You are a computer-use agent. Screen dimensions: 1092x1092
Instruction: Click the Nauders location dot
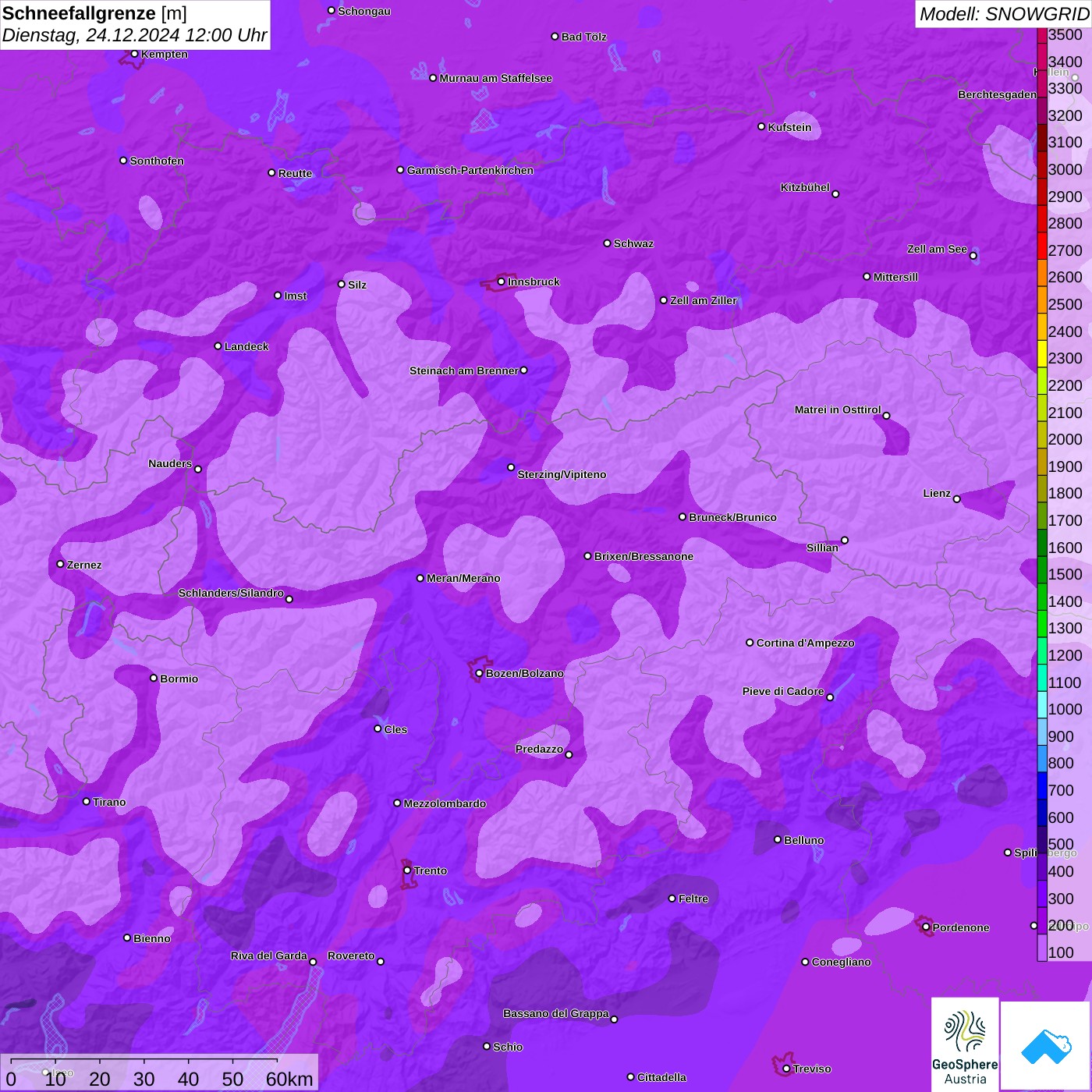(198, 469)
